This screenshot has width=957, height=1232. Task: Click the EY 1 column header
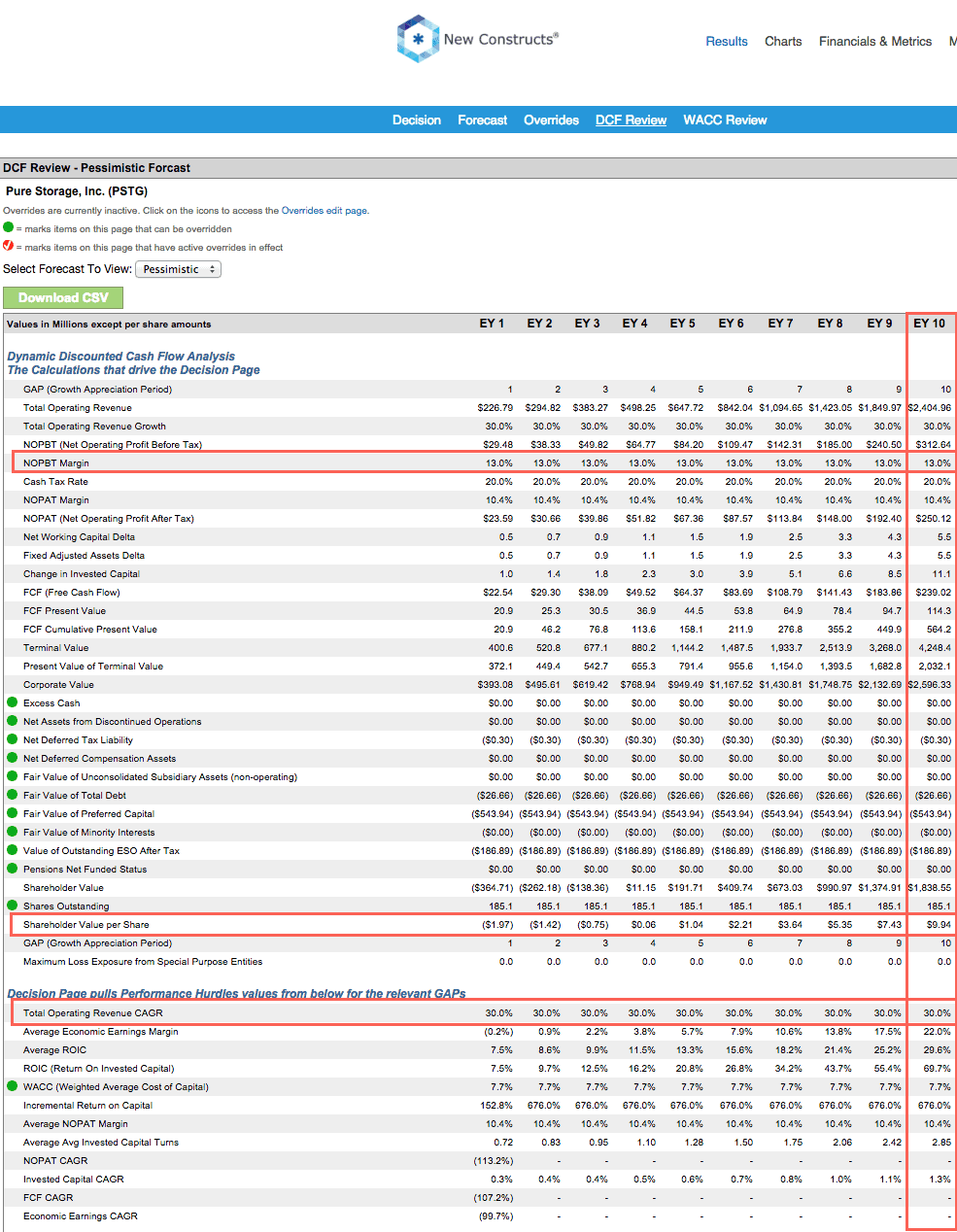492,324
